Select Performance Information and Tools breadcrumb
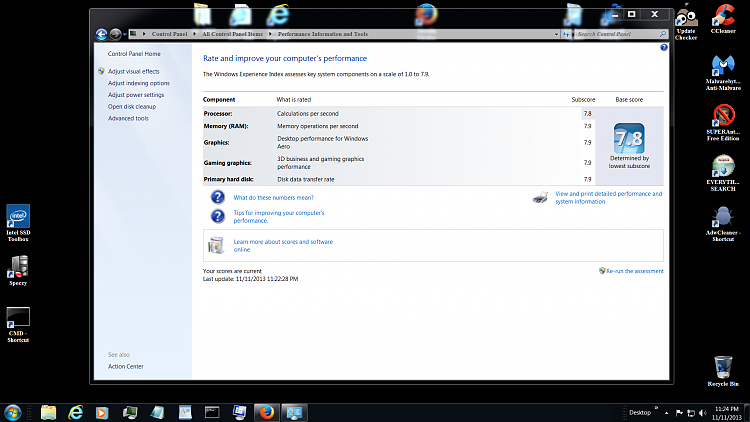The height and width of the screenshot is (422, 750). pyautogui.click(x=323, y=34)
